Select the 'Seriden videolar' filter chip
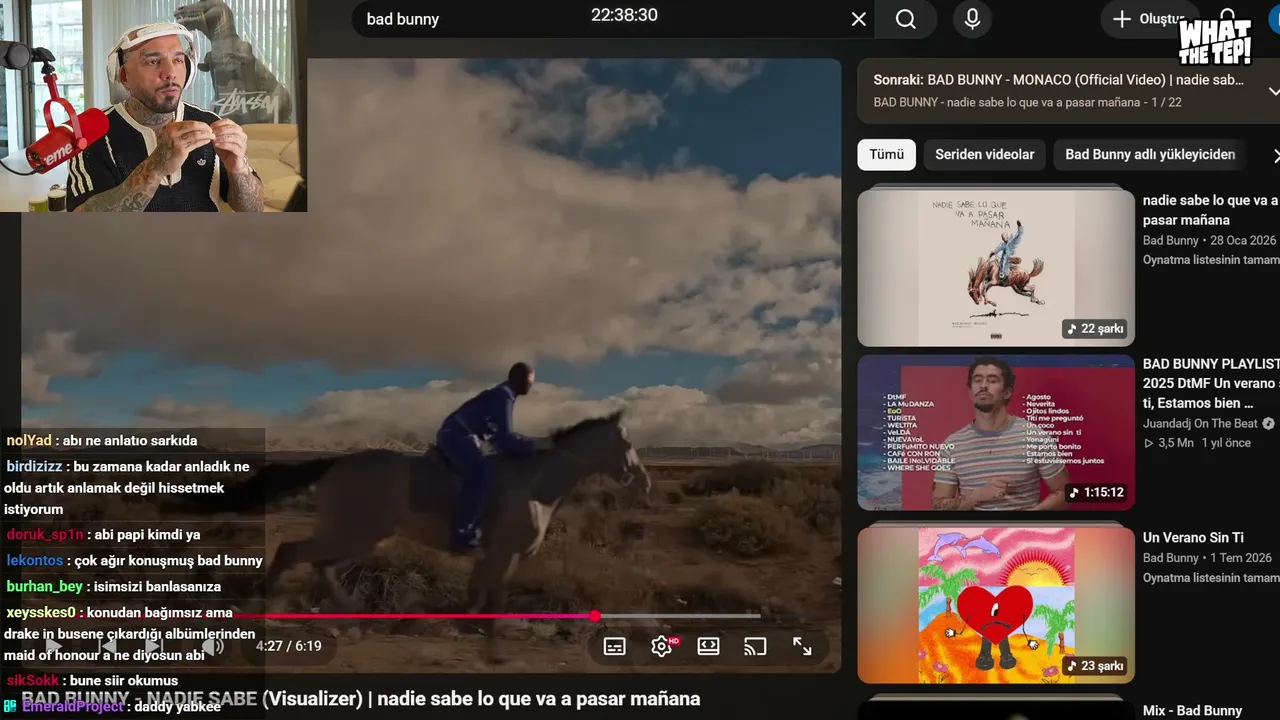1280x720 pixels. (985, 154)
